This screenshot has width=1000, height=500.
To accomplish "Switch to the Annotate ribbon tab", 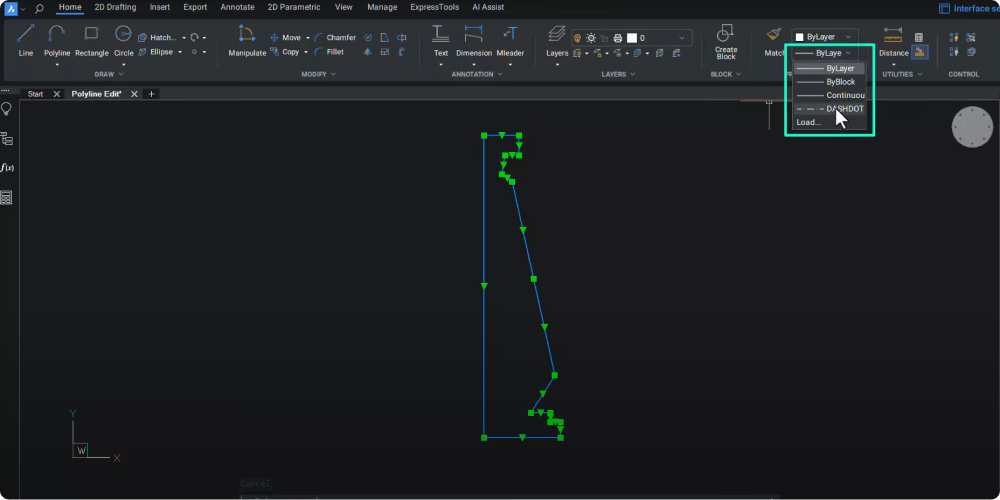I will (x=237, y=7).
